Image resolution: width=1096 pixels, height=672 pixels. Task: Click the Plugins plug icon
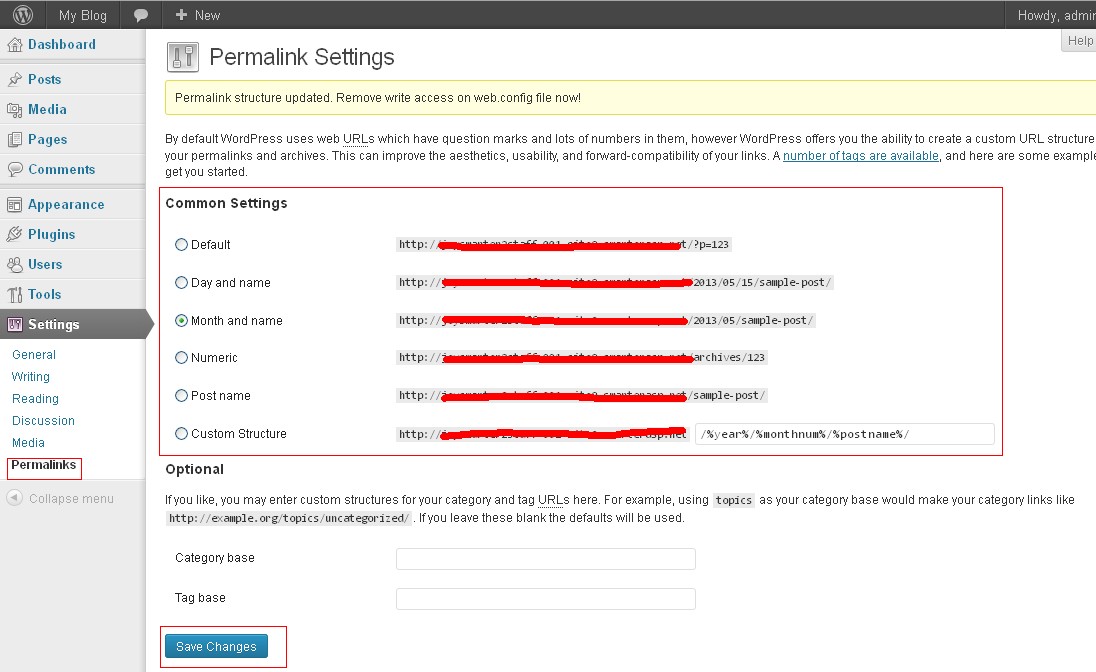(x=14, y=235)
